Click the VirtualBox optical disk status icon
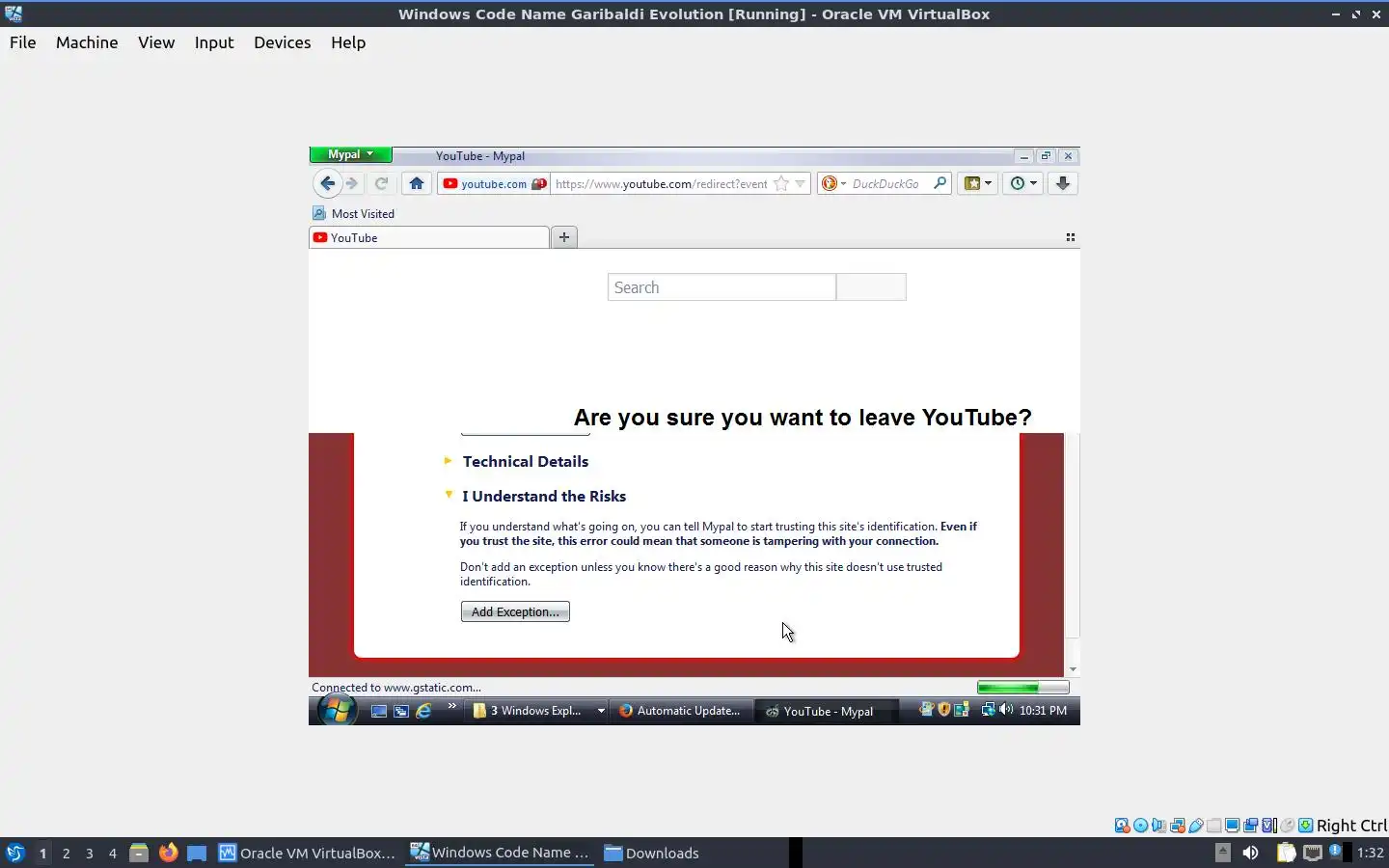 pyautogui.click(x=1140, y=826)
